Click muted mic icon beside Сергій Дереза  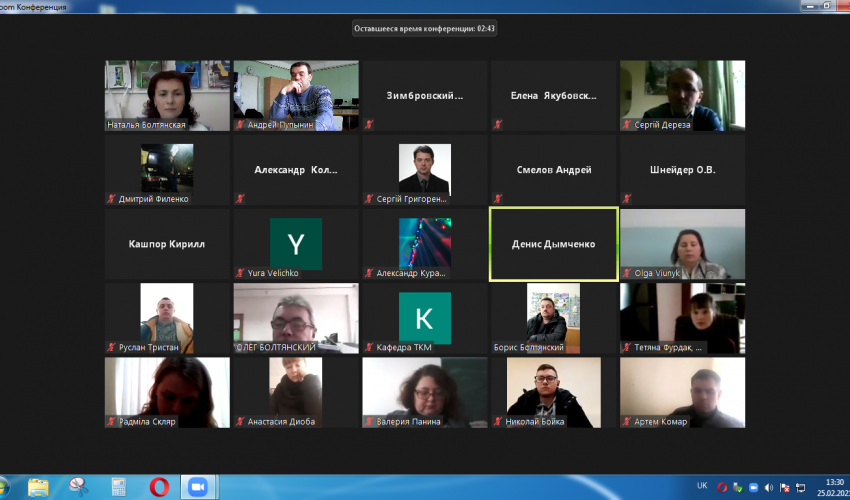click(627, 125)
